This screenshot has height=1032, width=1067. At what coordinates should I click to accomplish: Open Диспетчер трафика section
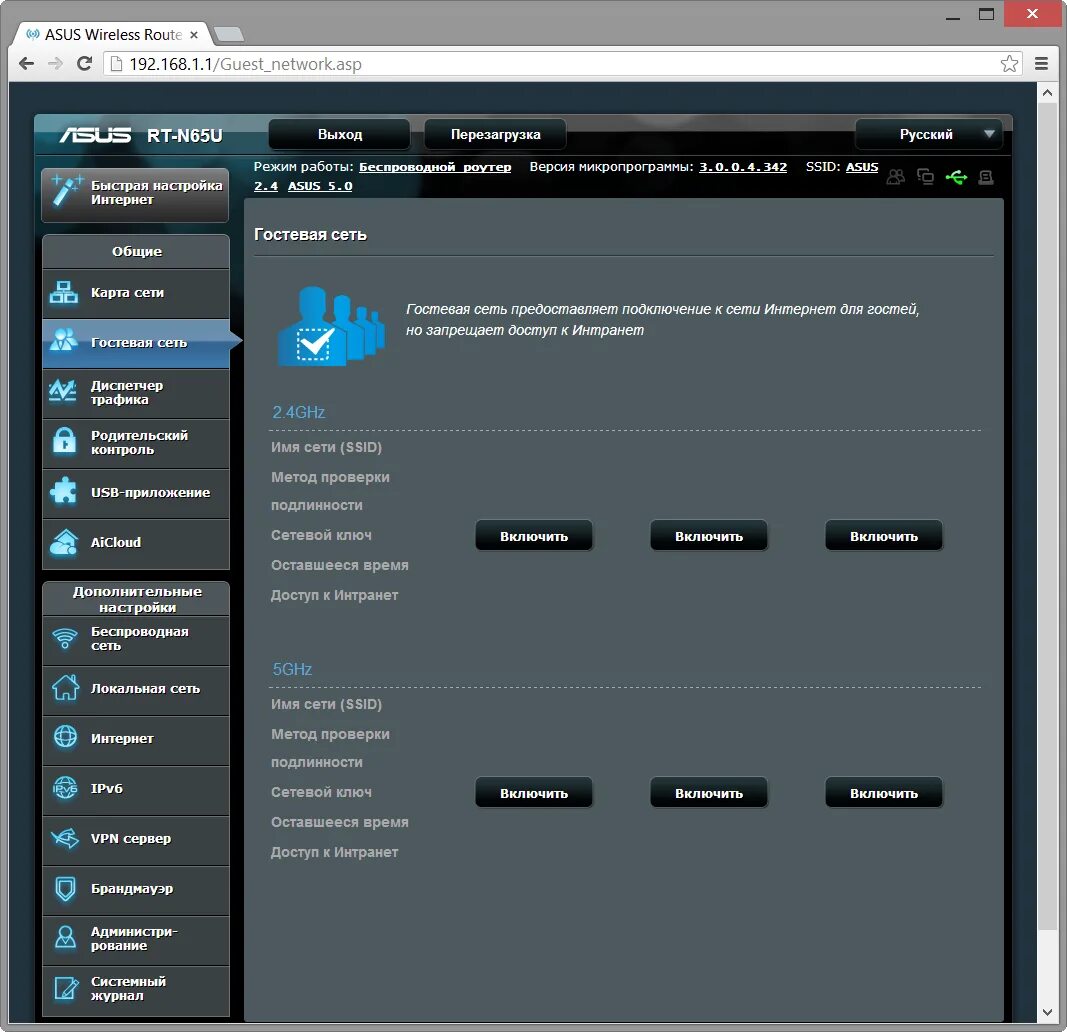135,393
